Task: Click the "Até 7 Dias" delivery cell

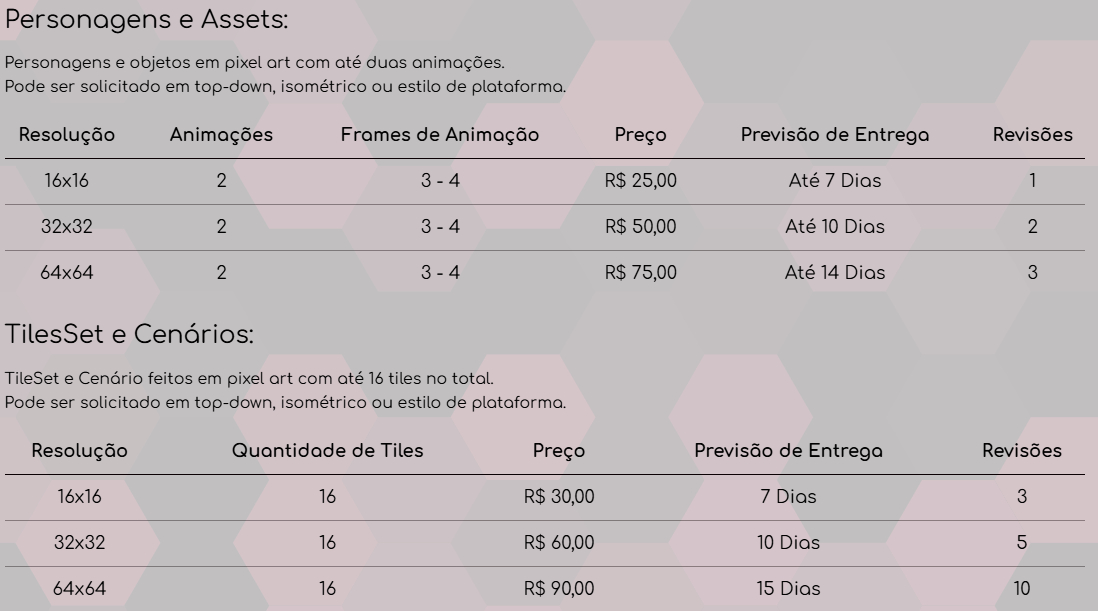Action: [835, 181]
